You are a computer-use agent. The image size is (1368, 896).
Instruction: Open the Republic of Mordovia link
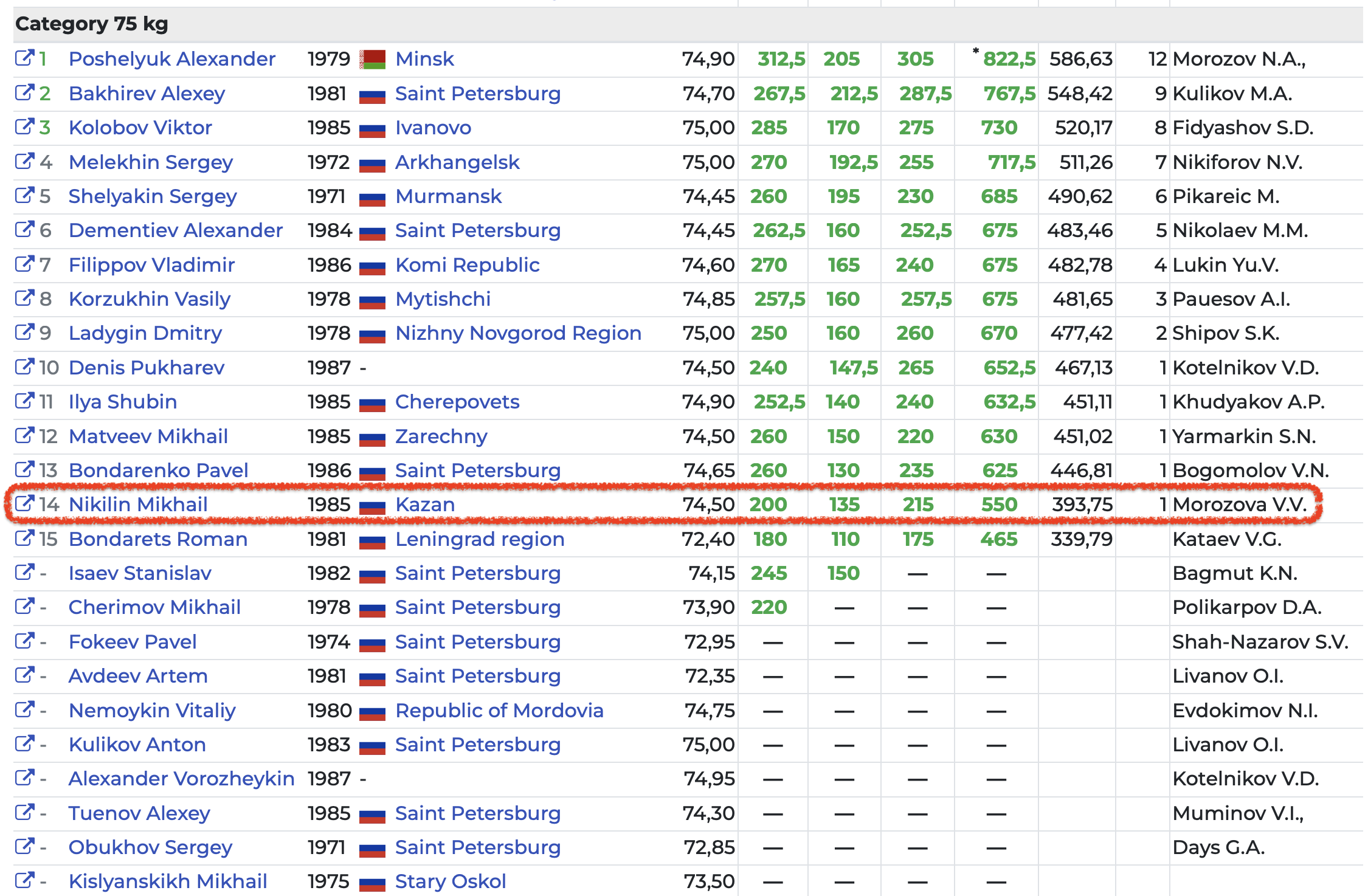coord(499,711)
